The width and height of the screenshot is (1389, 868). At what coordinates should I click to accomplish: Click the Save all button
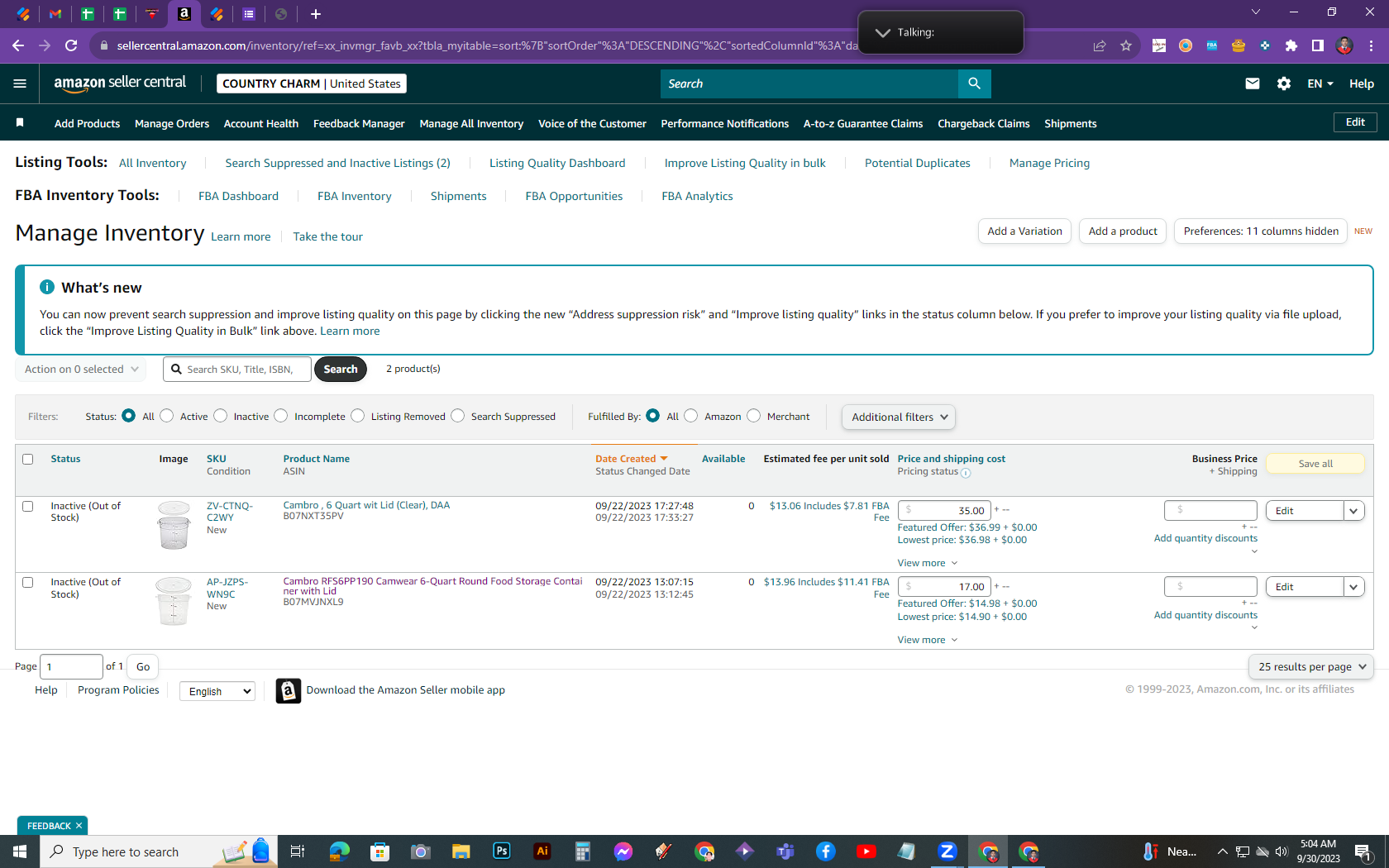pos(1315,464)
